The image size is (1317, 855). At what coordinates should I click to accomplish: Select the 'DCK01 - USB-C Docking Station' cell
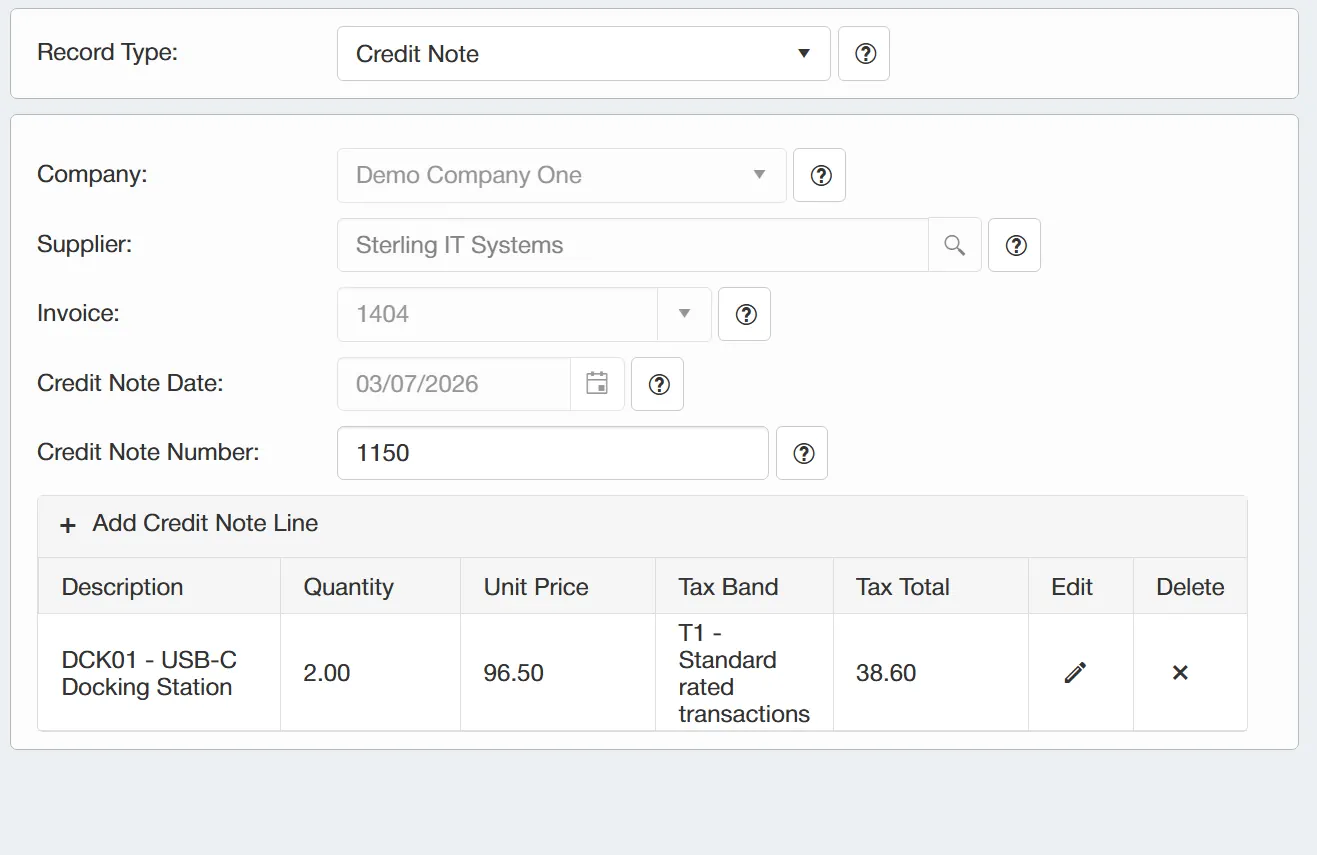point(159,673)
